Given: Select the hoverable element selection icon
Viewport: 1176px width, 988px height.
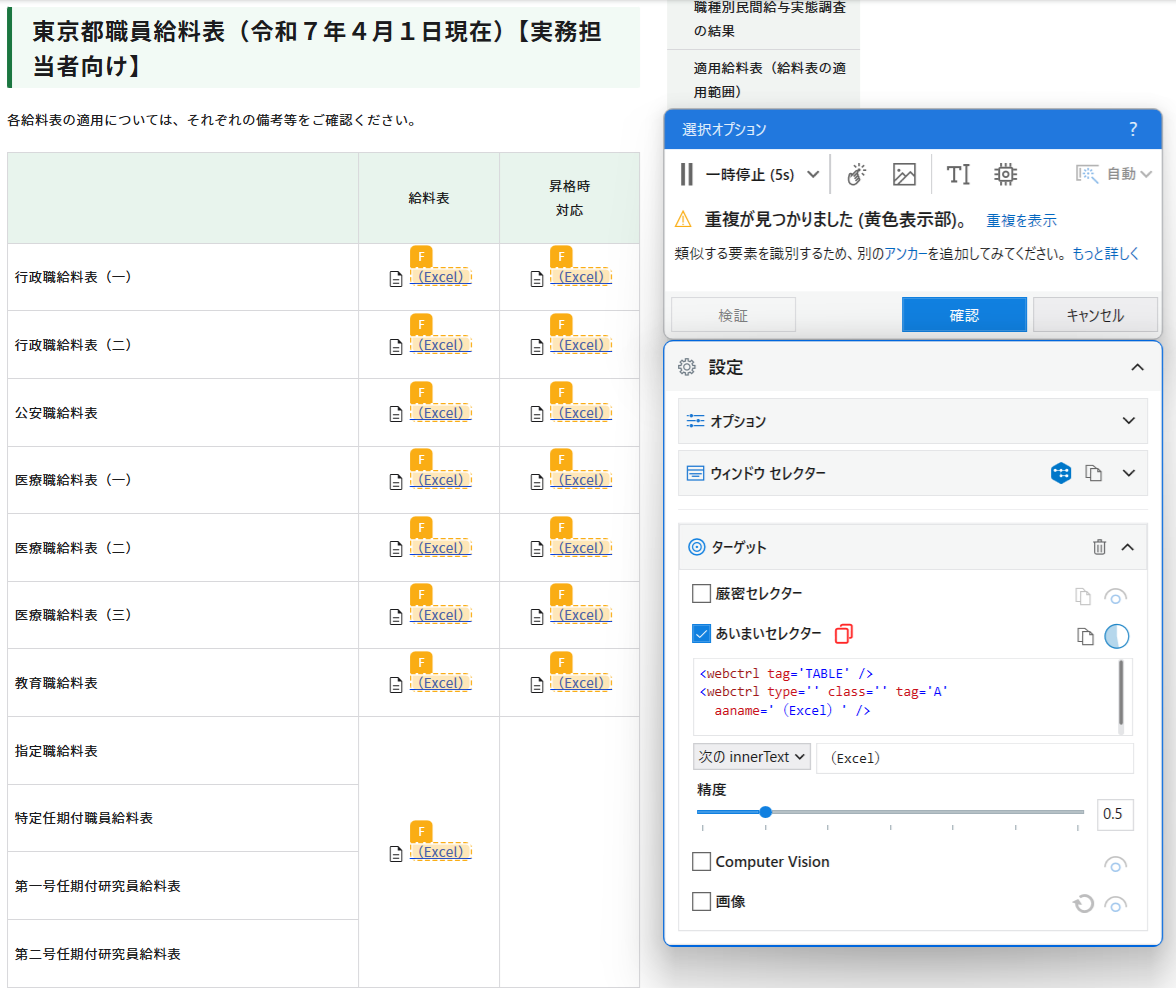Looking at the screenshot, I should pyautogui.click(x=856, y=175).
